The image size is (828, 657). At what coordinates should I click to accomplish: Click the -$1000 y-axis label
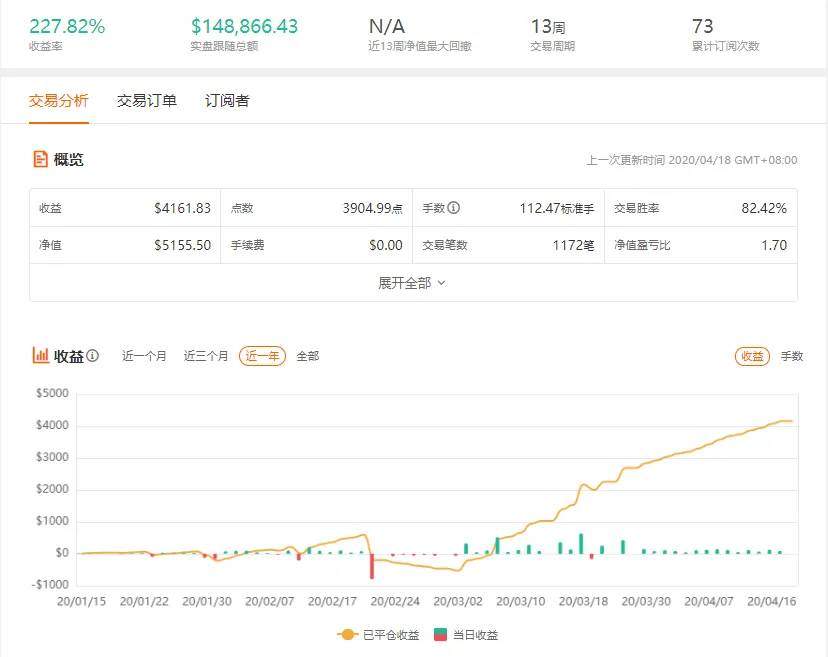(x=50, y=584)
